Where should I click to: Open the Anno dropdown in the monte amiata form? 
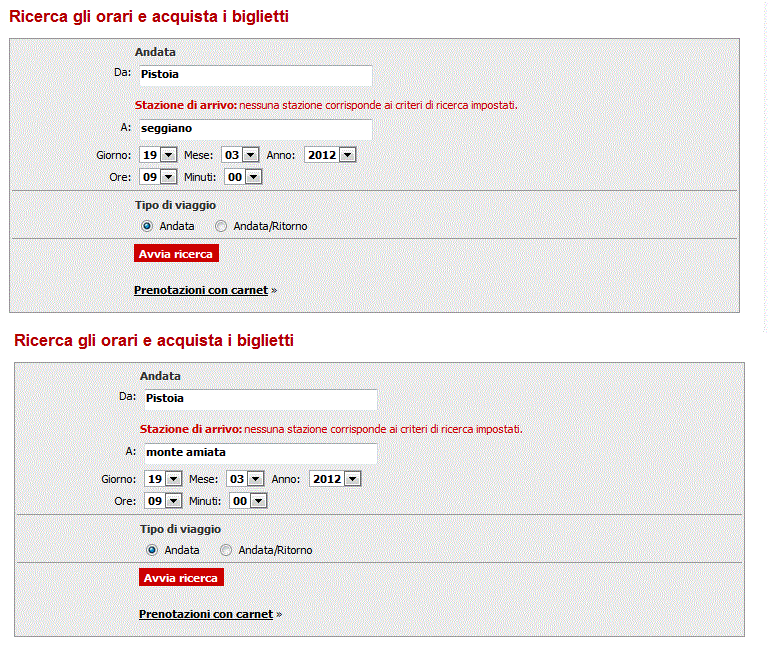point(335,479)
